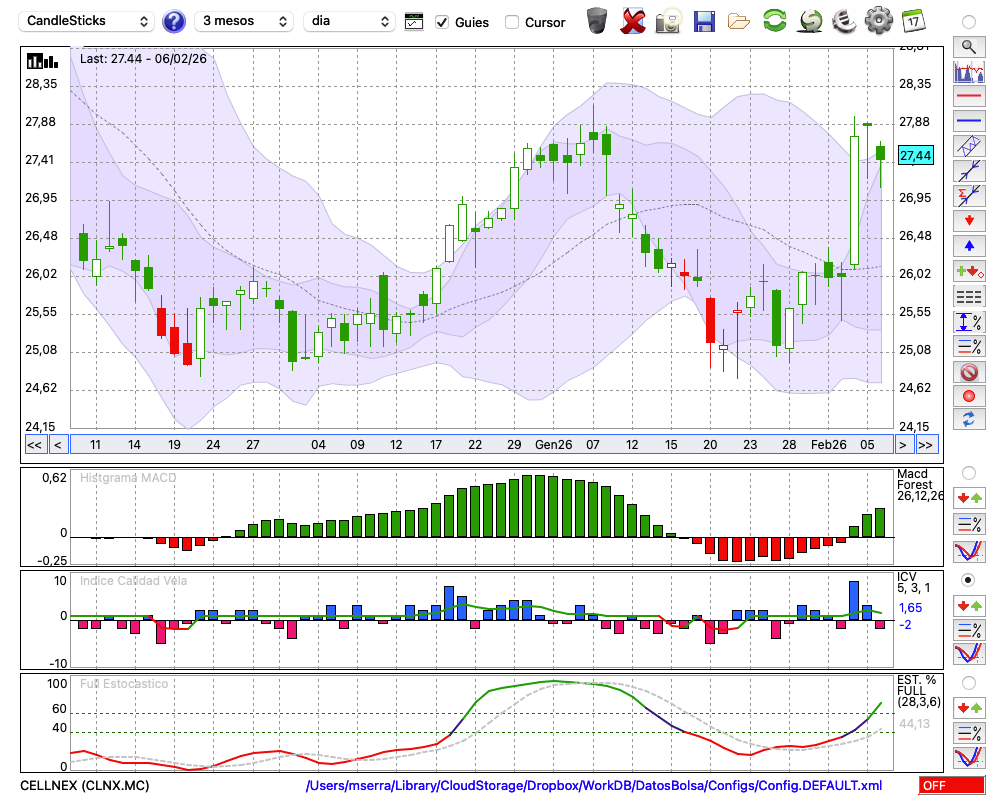Click the 'Last: 27.44 - 06/02/26' text
This screenshot has height=800, width=1000.
click(x=143, y=59)
